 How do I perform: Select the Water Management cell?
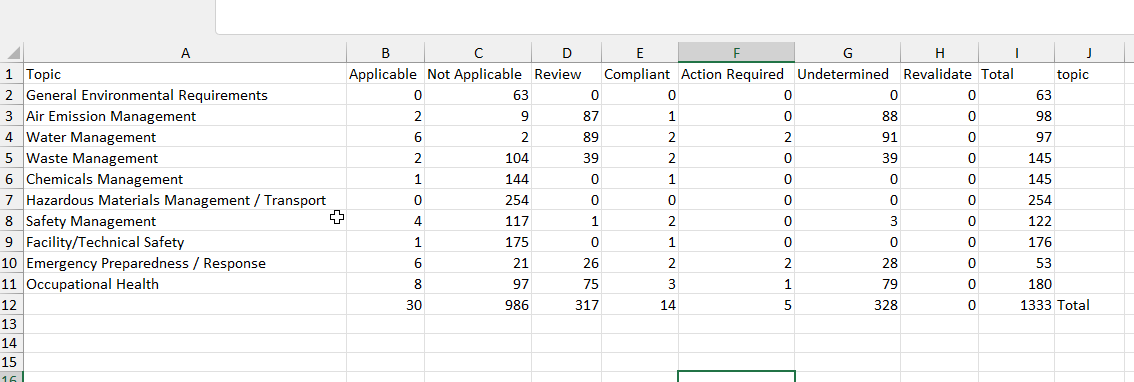pos(185,137)
